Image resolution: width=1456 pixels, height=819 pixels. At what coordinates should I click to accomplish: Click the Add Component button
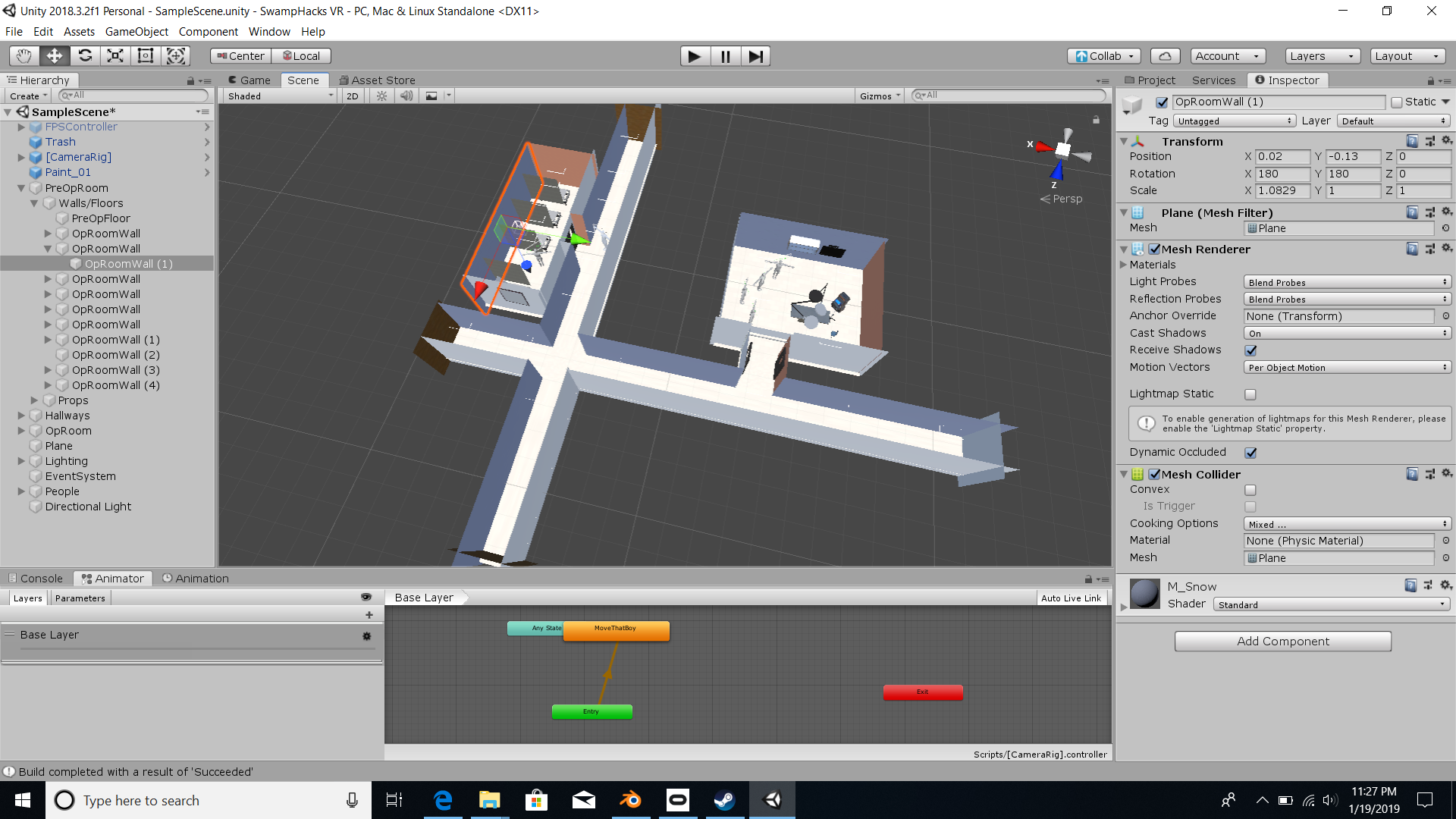click(1282, 642)
